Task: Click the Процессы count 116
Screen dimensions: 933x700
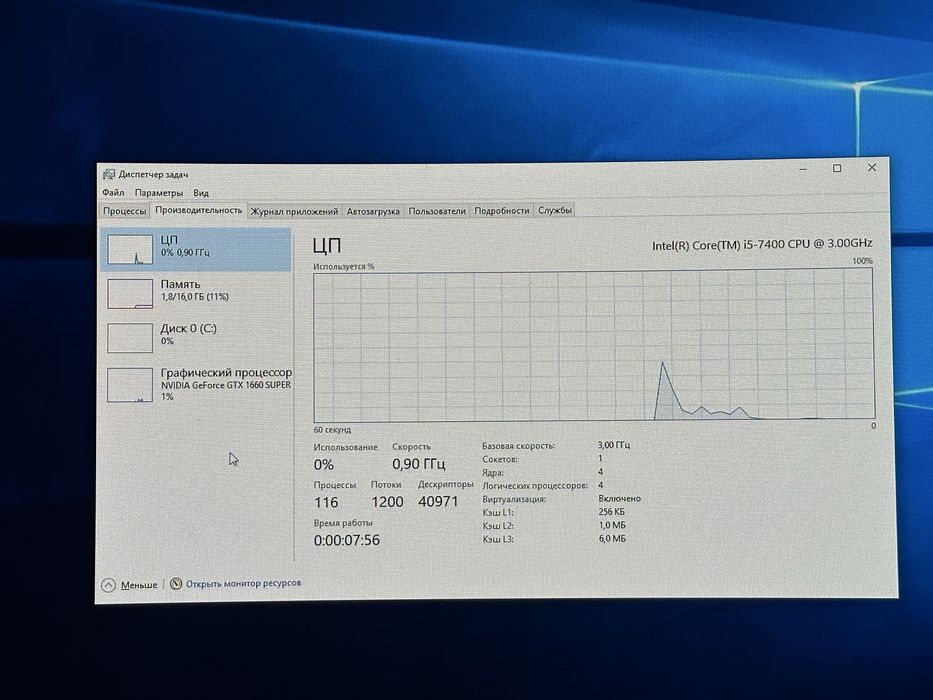Action: pyautogui.click(x=326, y=502)
